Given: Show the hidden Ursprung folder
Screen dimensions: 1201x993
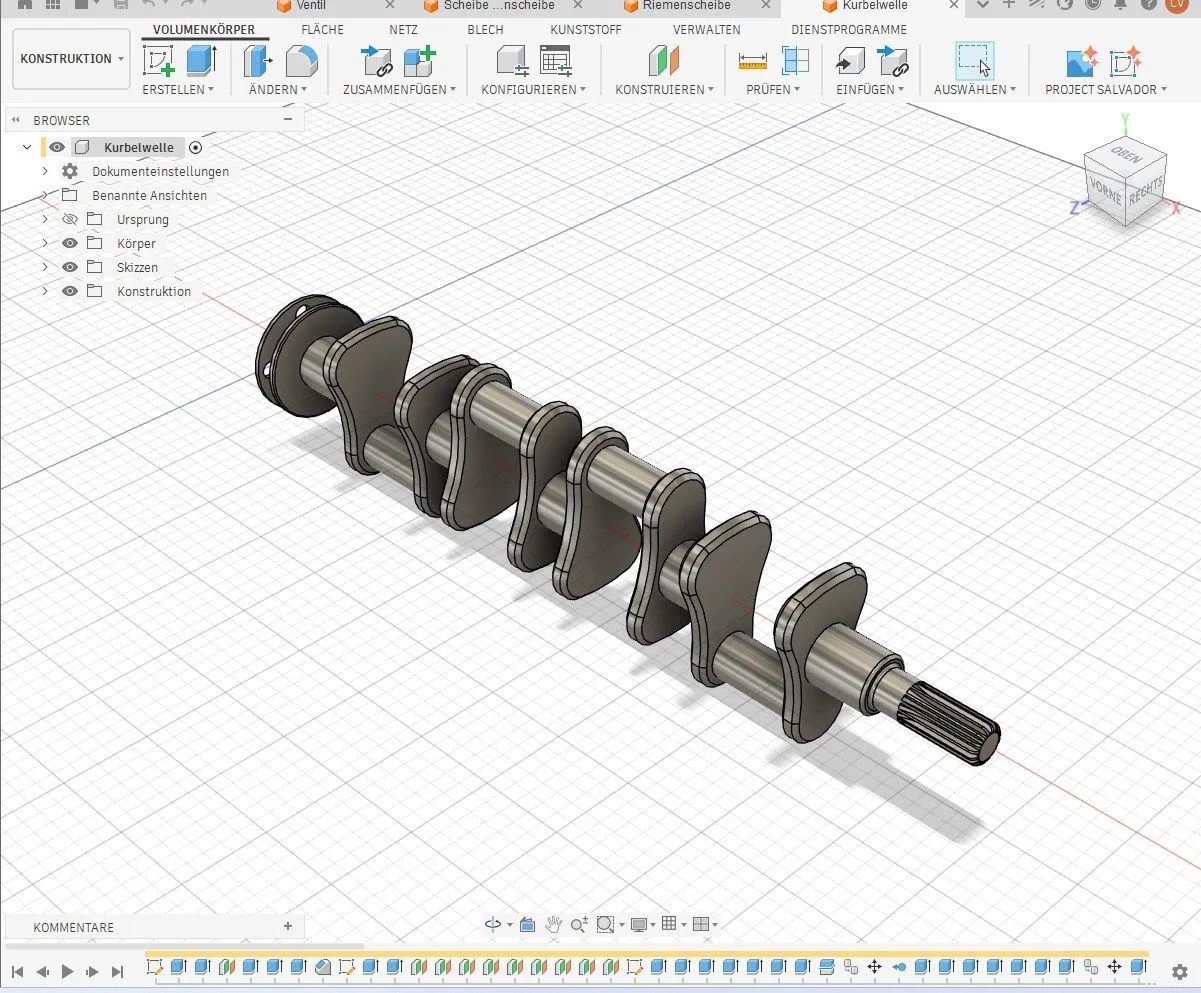Looking at the screenshot, I should click(70, 219).
